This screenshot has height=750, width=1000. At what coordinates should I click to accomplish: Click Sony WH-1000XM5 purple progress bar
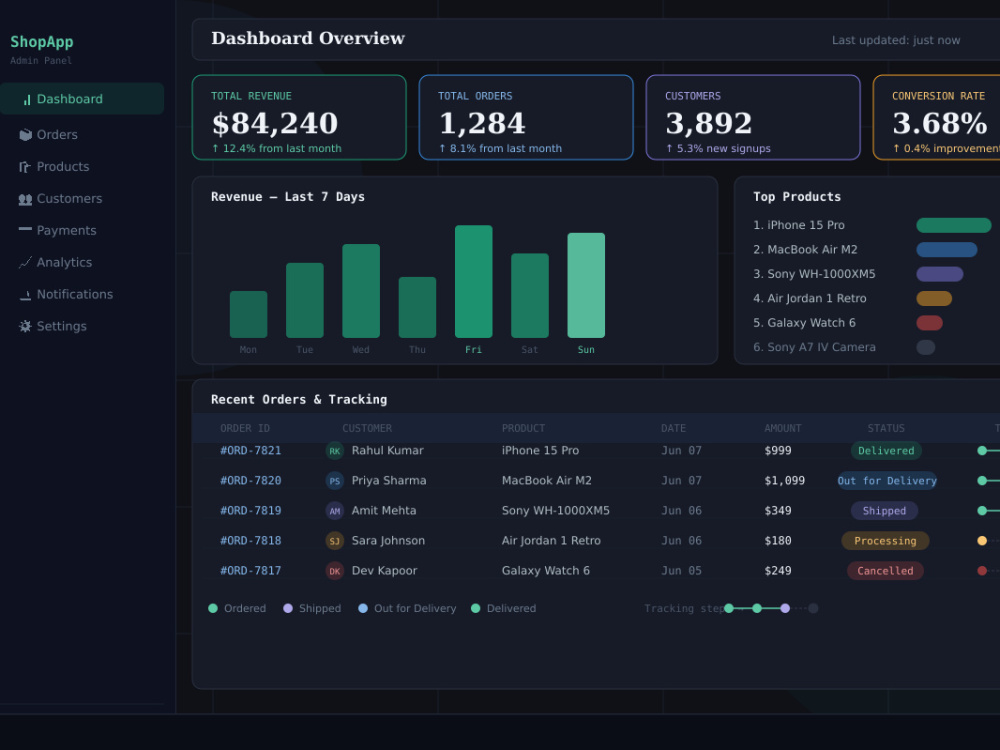click(940, 274)
